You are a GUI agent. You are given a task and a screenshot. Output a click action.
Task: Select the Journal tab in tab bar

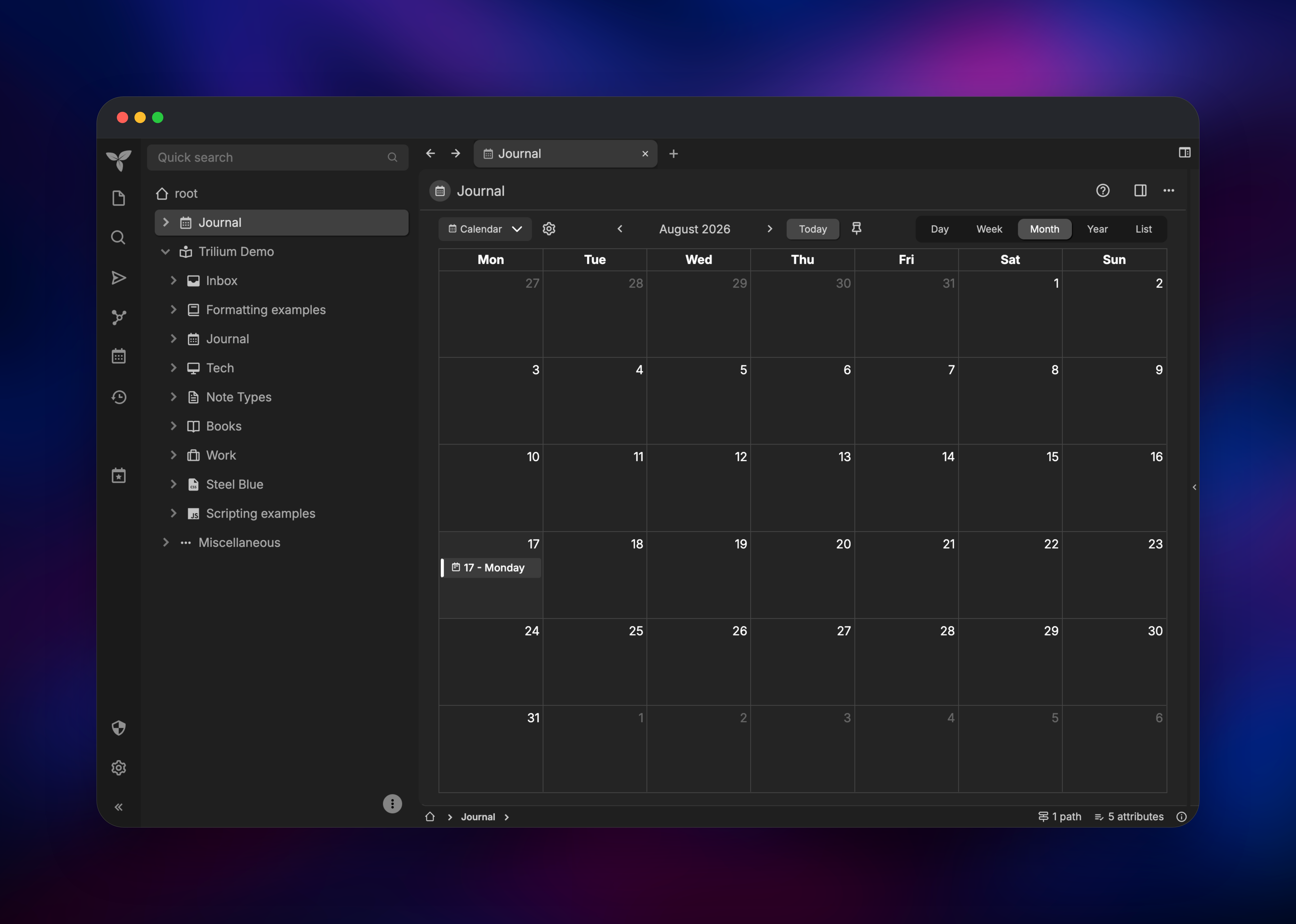565,154
